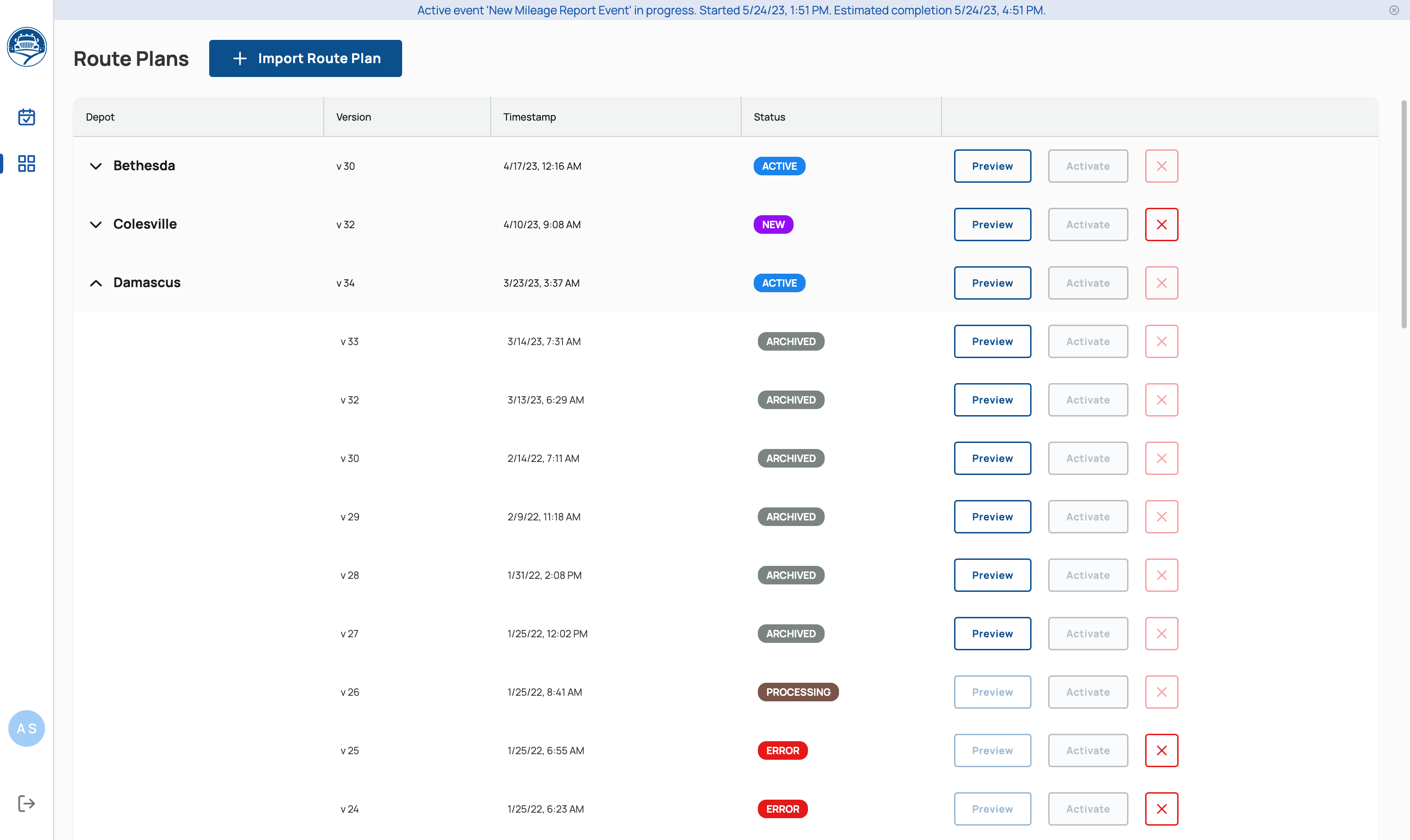1410x840 pixels.
Task: Sort by the Timestamp column header
Action: point(529,116)
